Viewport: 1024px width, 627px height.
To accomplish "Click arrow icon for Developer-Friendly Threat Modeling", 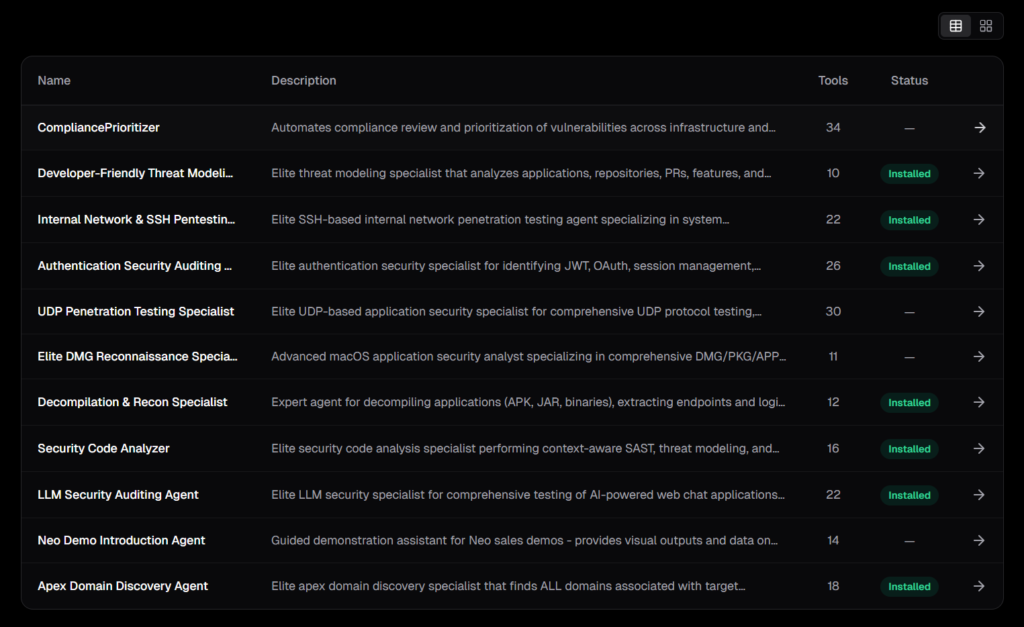I will [979, 173].
